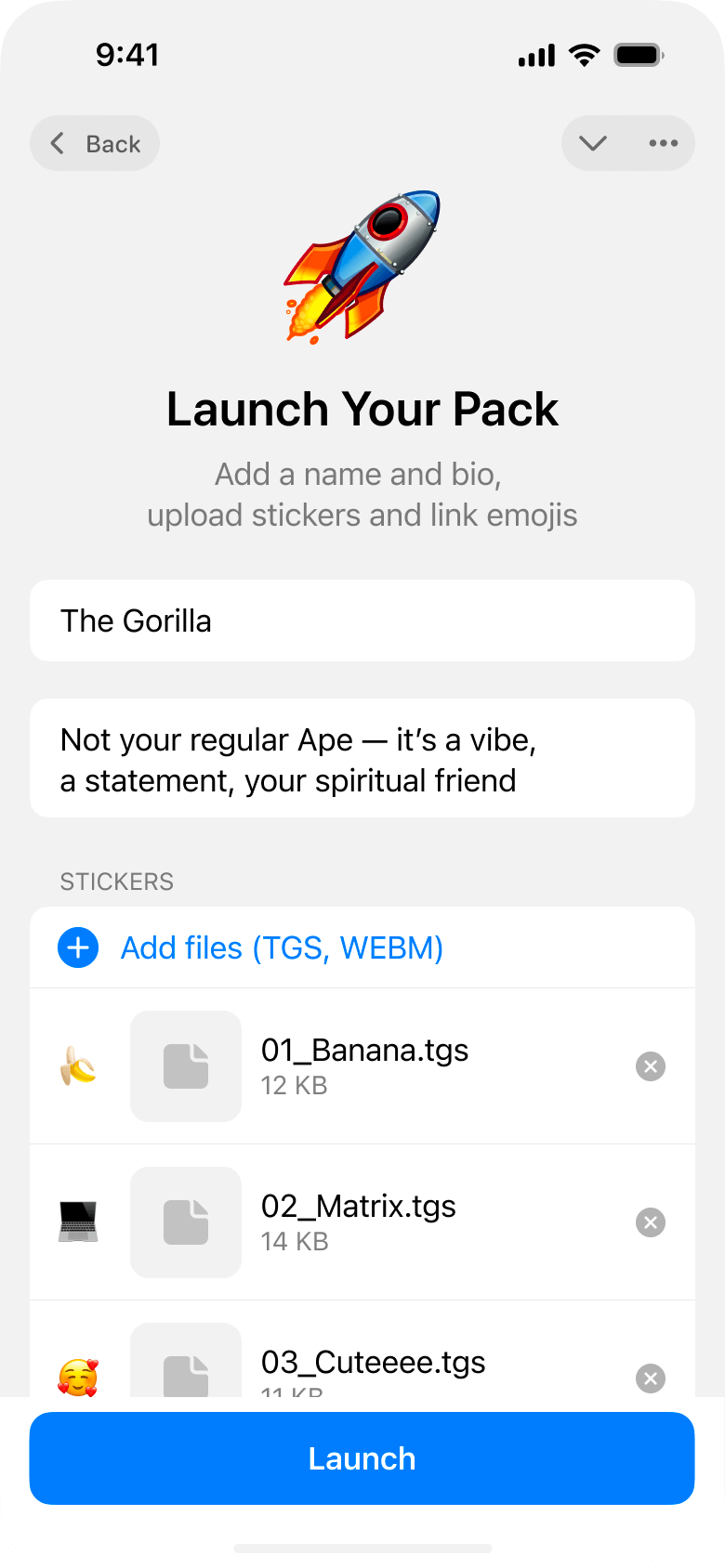Remove 02_Matrix.tgs from the list
725x1568 pixels.
coord(651,1222)
